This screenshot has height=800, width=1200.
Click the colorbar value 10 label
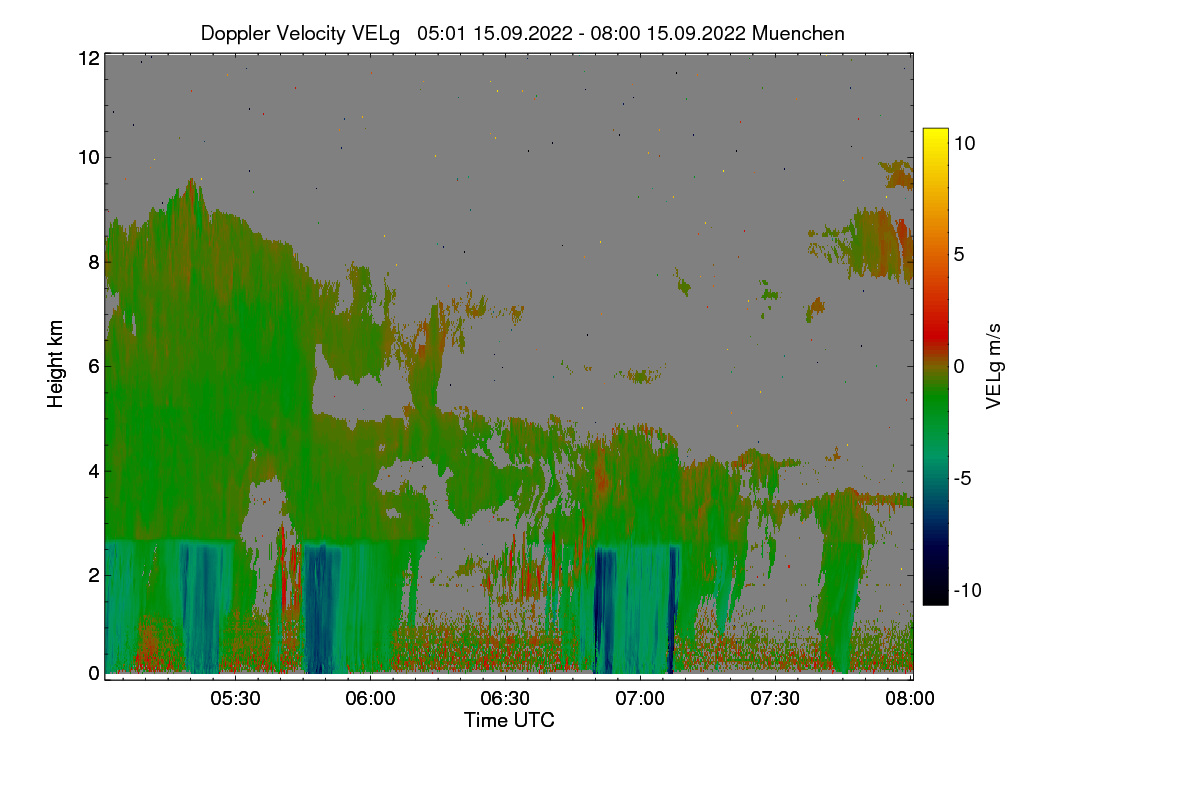(x=964, y=143)
